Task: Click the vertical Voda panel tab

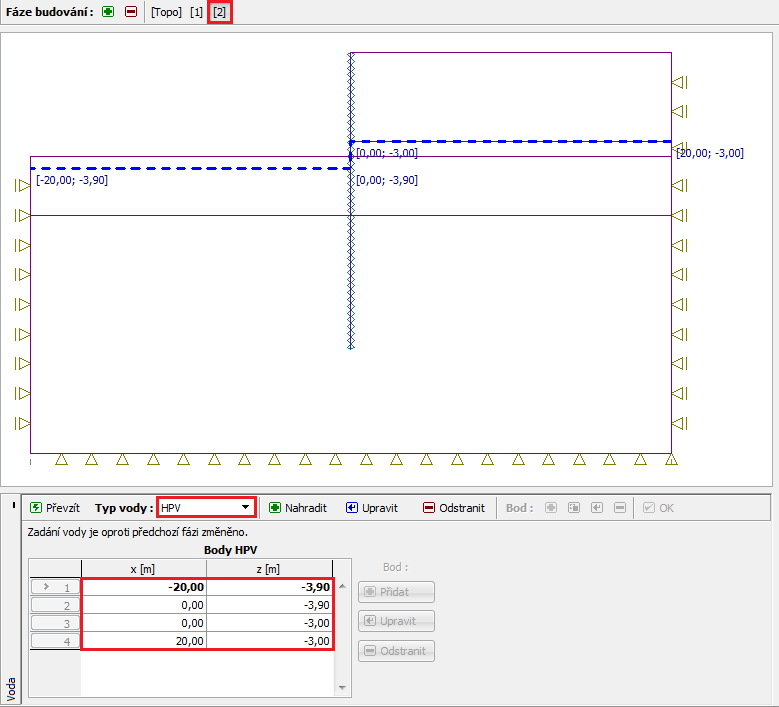Action: point(11,689)
